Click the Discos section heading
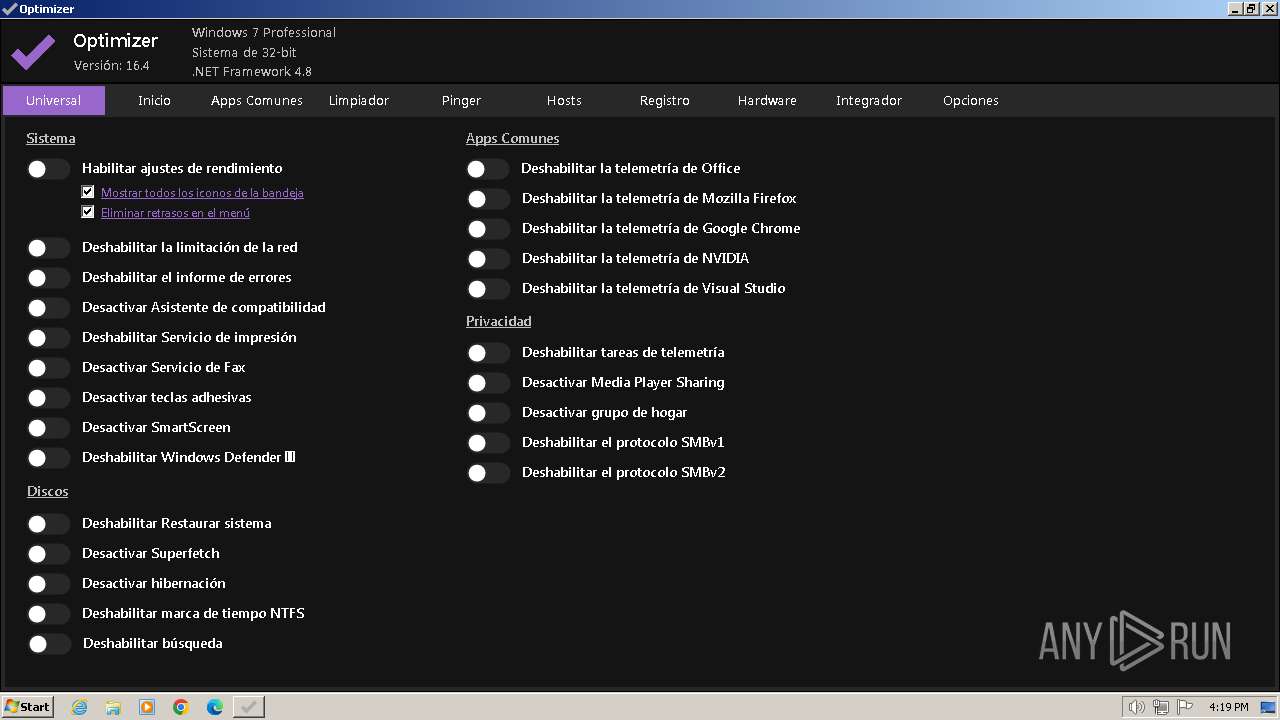The height and width of the screenshot is (720, 1280). click(47, 491)
